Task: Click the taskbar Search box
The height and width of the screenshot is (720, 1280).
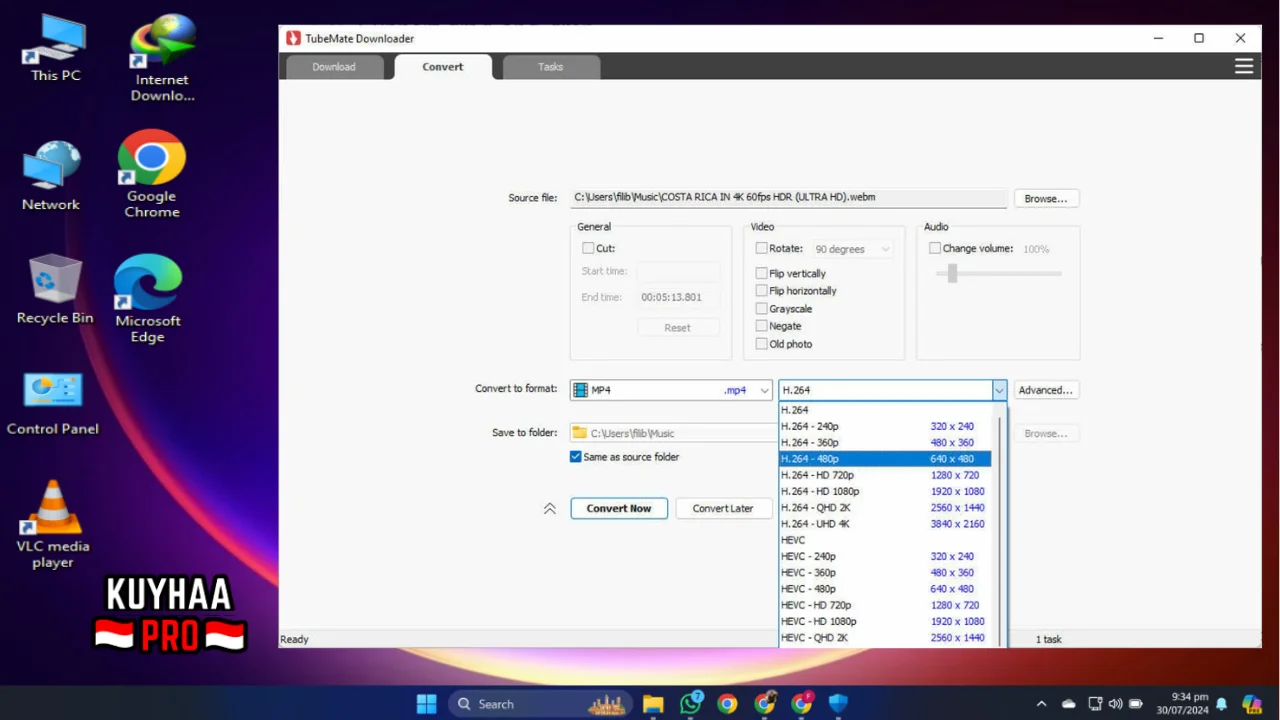Action: coord(540,704)
